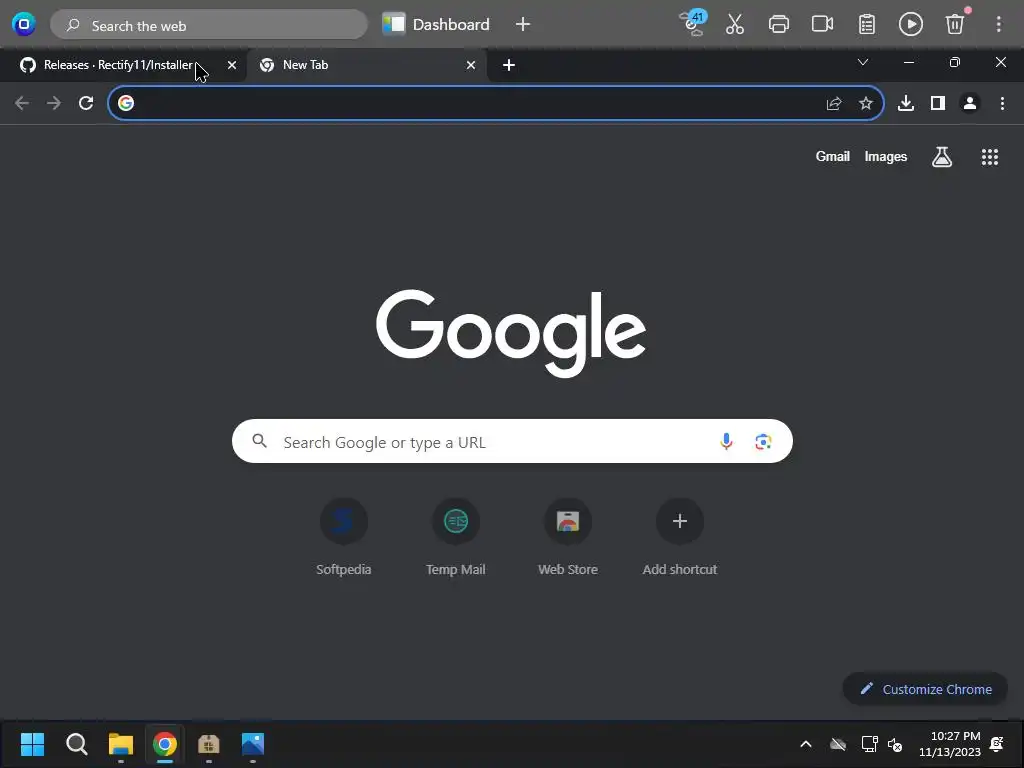1024x768 pixels.
Task: Click the outer toolbar blue logo icon
Action: 24,25
